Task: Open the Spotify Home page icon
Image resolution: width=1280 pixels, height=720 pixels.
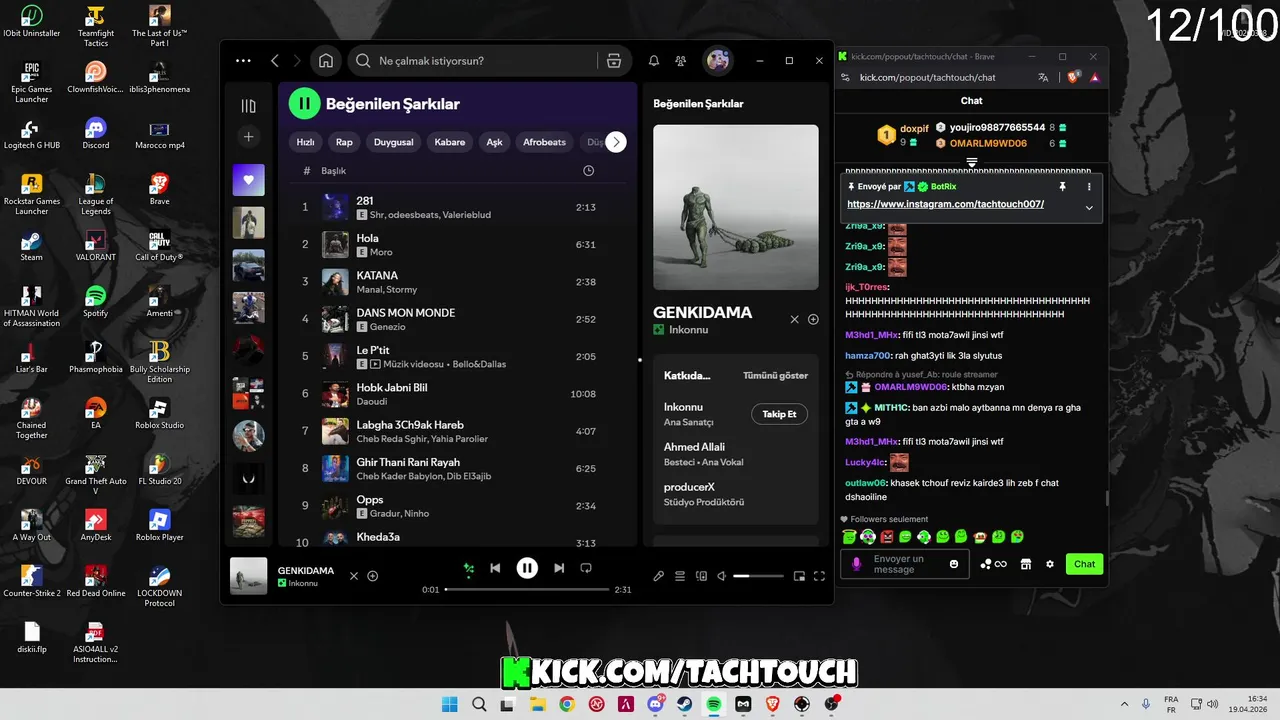Action: (x=326, y=61)
